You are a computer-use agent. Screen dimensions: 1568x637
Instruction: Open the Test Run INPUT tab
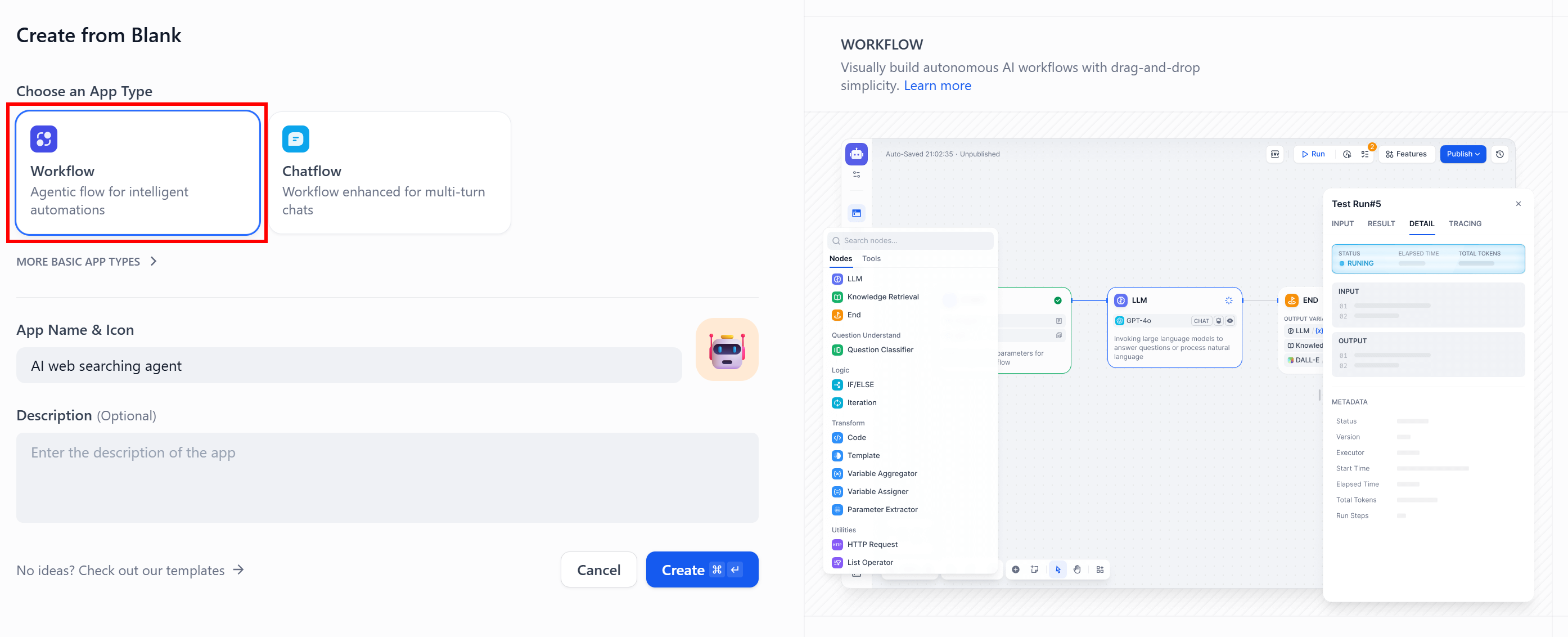[x=1342, y=223]
